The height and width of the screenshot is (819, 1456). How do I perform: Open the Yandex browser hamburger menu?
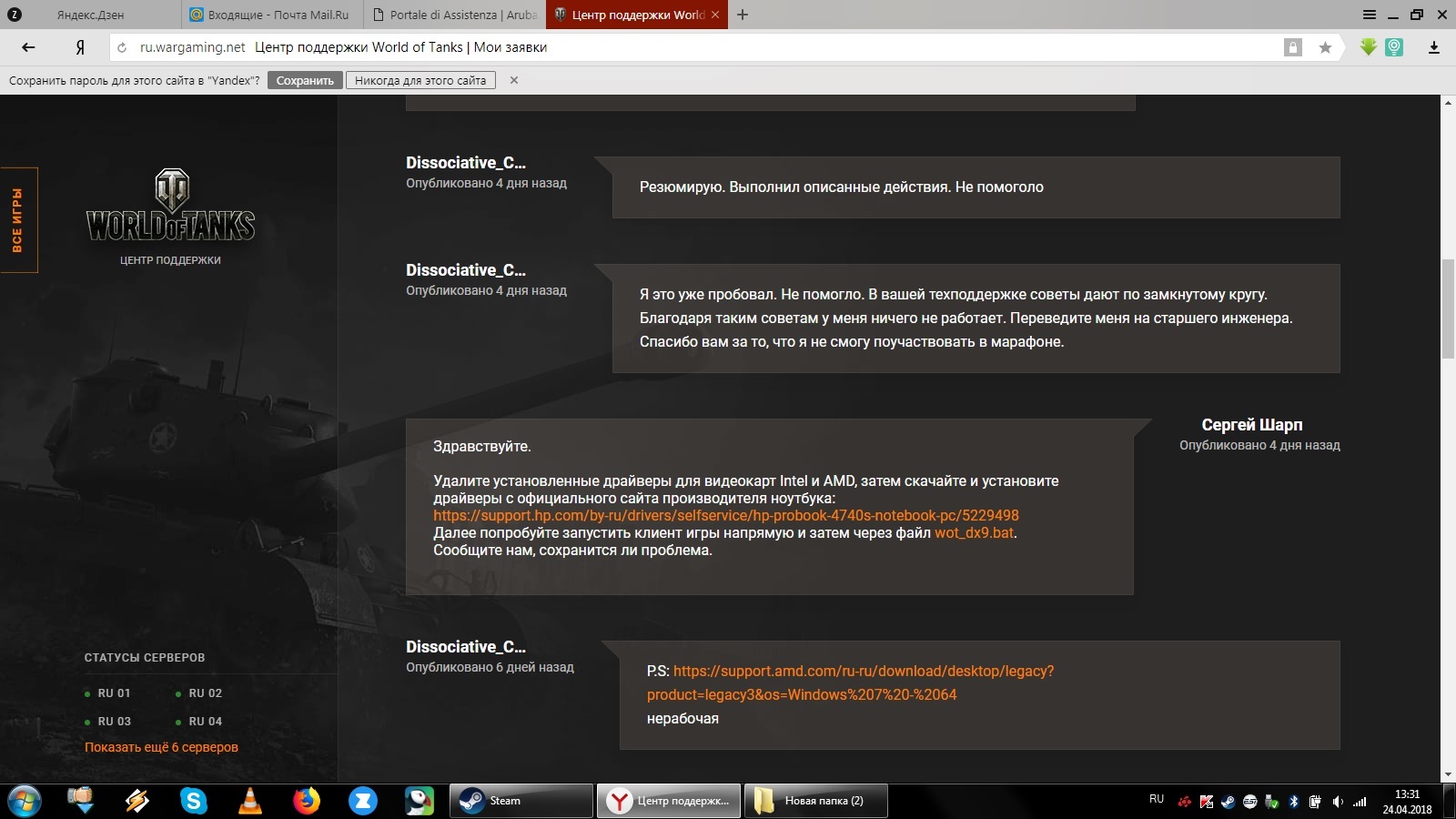click(x=1370, y=15)
